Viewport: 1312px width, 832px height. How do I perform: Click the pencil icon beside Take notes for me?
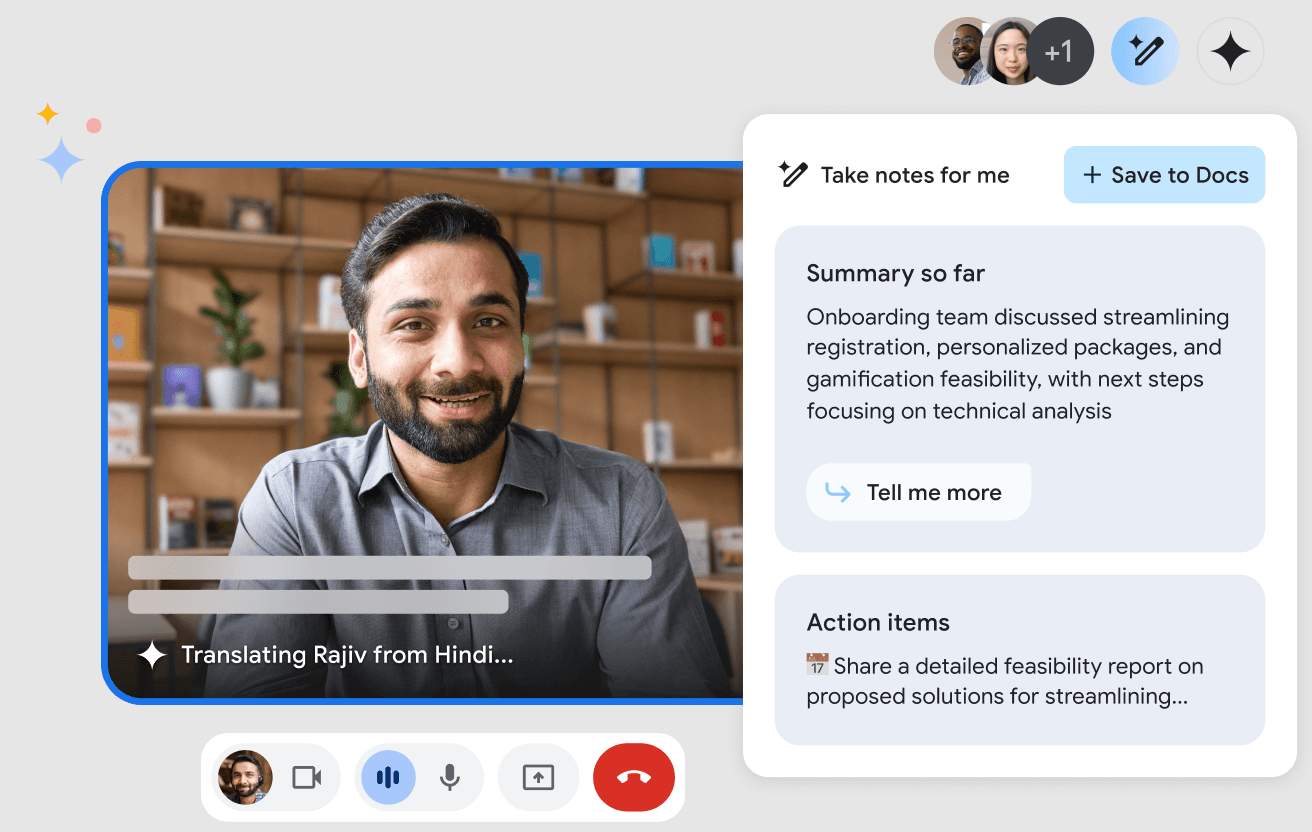[793, 175]
